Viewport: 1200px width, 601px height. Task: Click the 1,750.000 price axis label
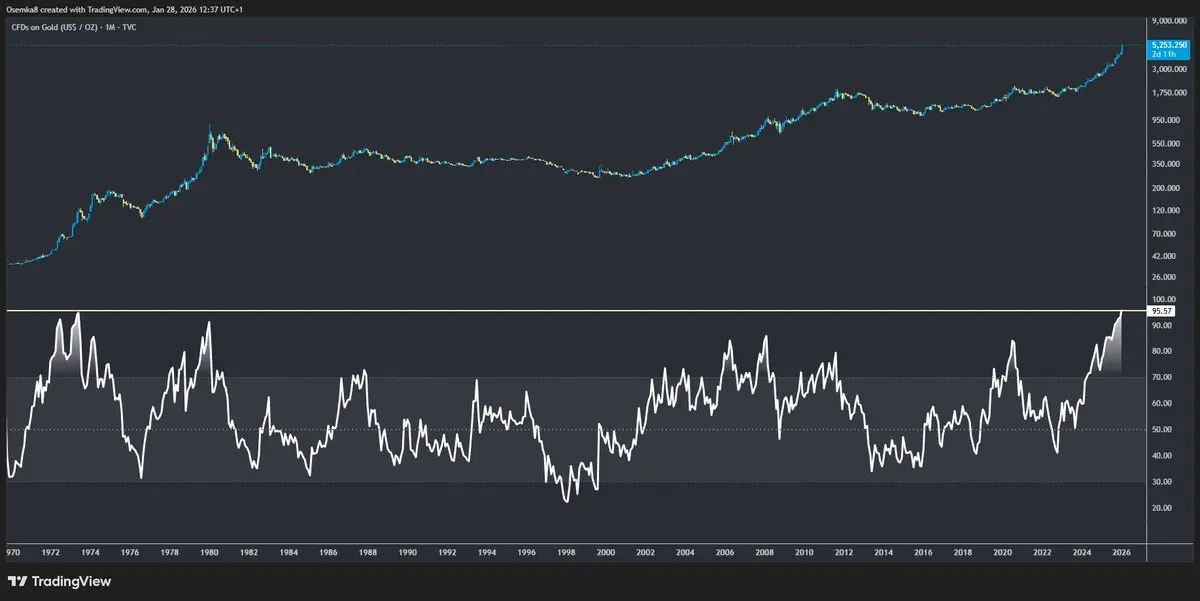tap(1168, 93)
